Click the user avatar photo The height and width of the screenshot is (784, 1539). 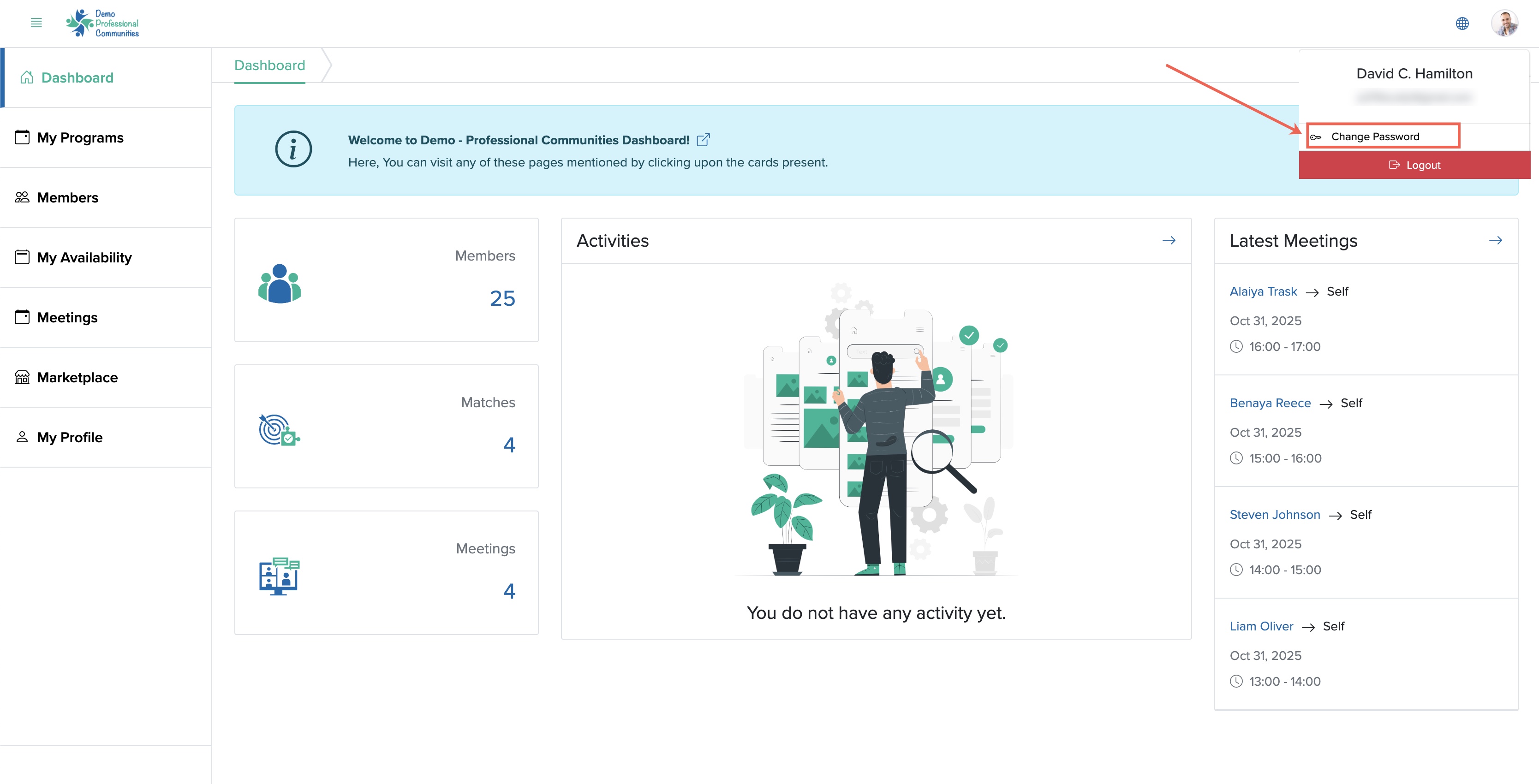point(1504,23)
